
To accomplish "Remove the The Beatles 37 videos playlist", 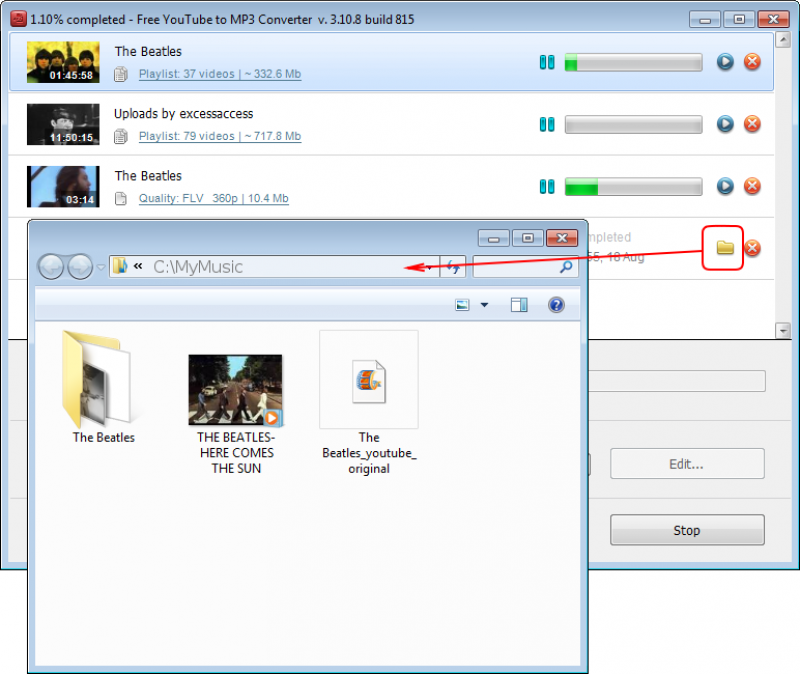I will click(752, 62).
